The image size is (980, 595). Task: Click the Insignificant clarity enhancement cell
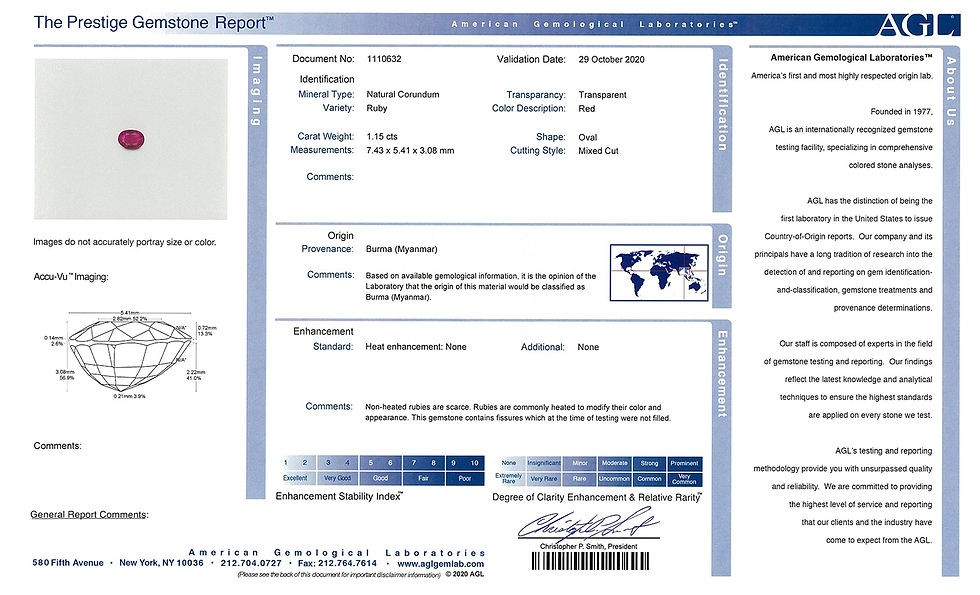(544, 463)
